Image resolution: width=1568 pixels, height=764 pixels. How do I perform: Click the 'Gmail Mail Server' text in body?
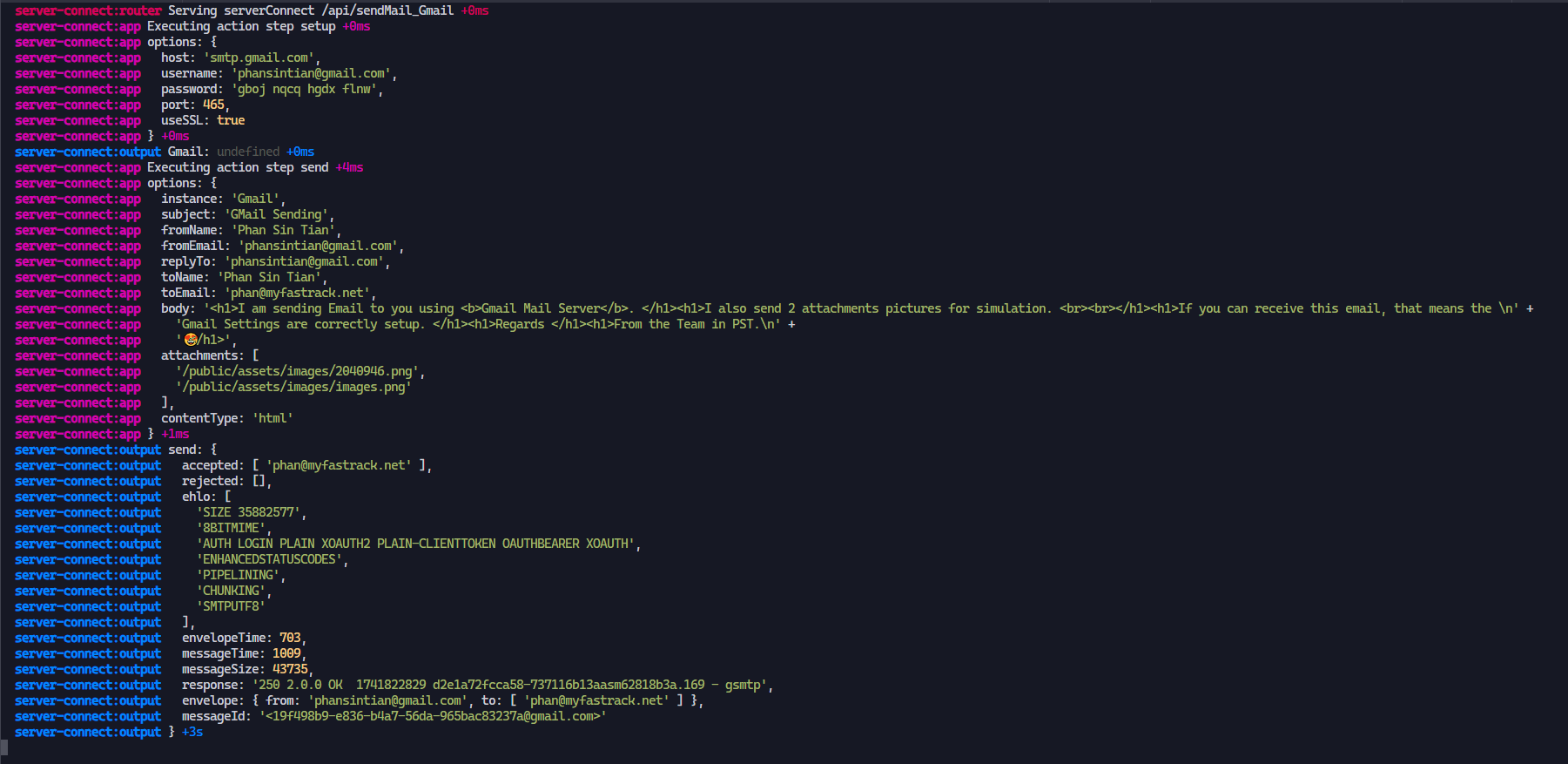541,308
